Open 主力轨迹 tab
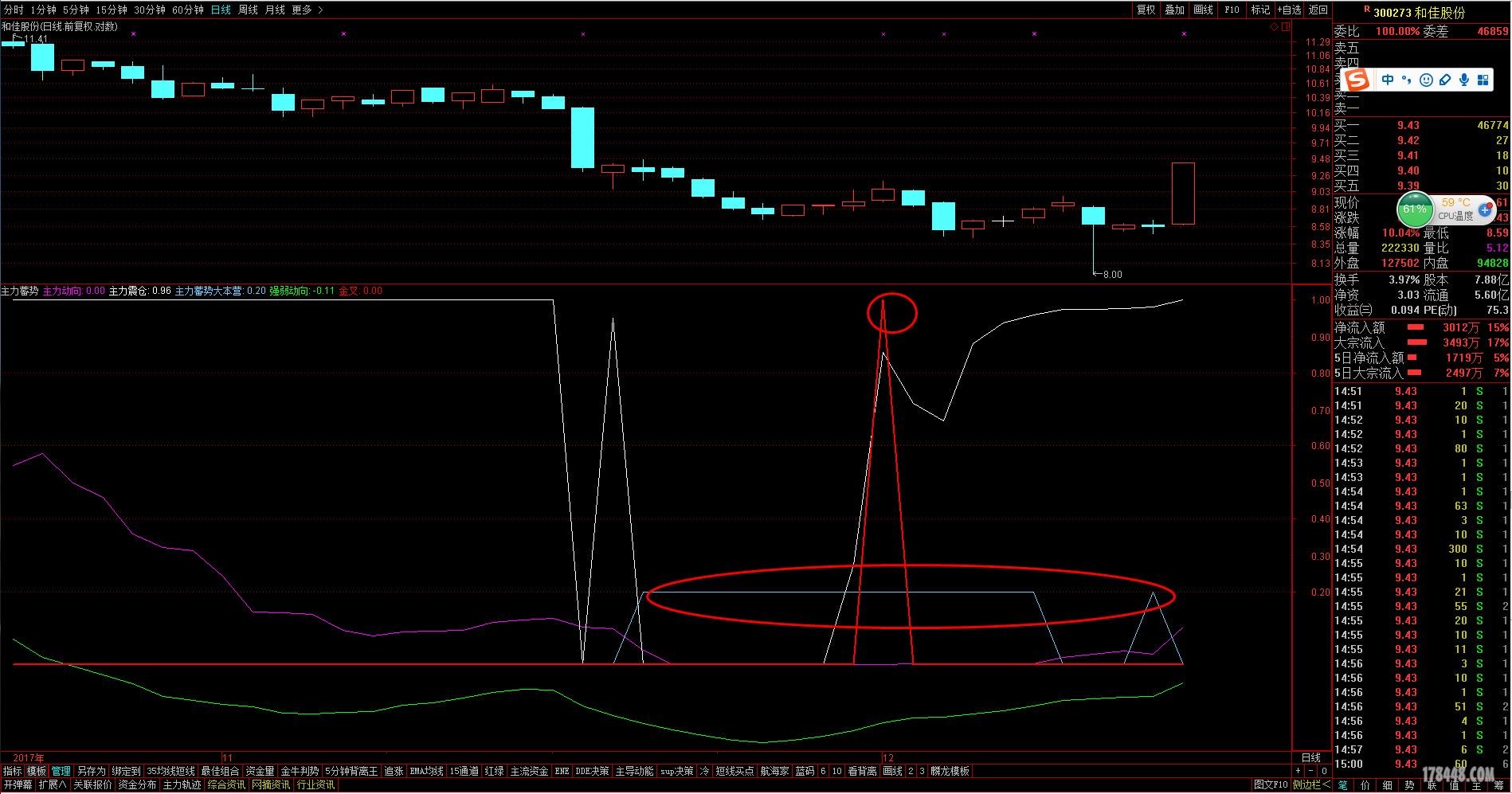 (182, 784)
